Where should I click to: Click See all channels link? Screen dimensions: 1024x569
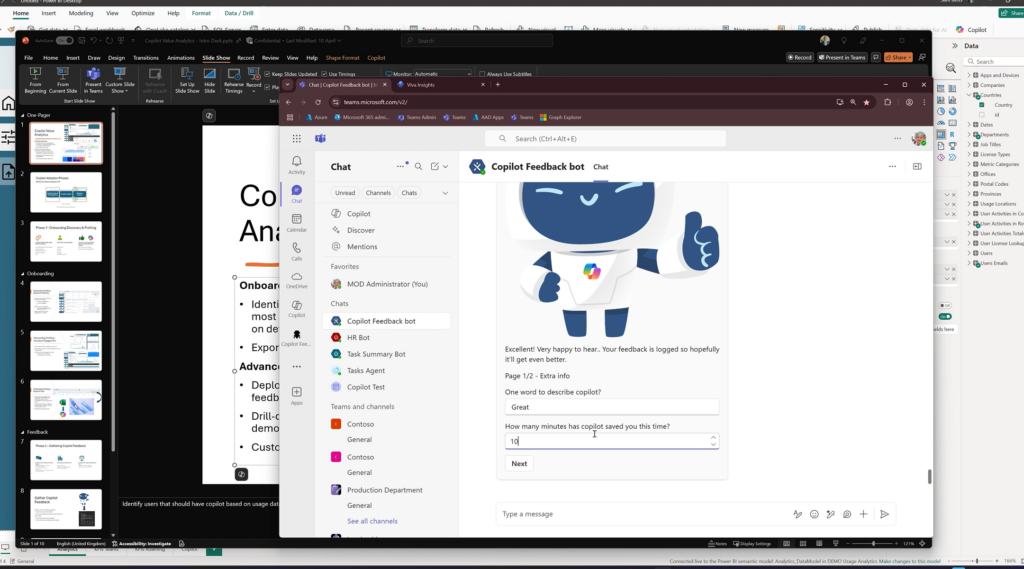[x=372, y=521]
